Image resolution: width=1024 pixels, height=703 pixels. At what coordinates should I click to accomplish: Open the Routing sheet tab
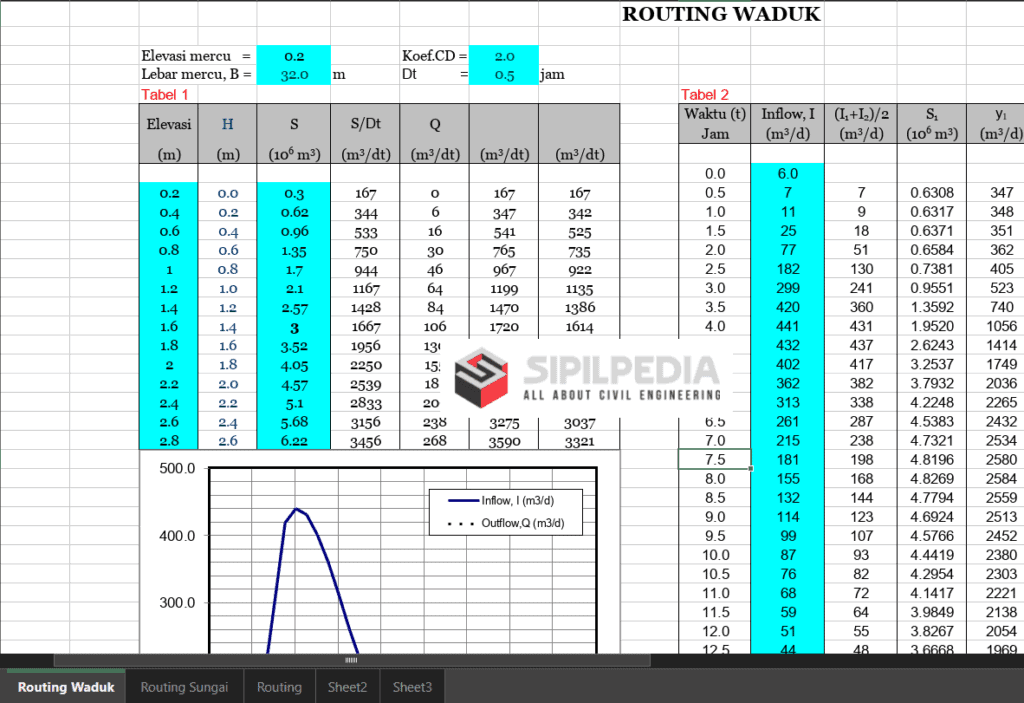[x=279, y=687]
